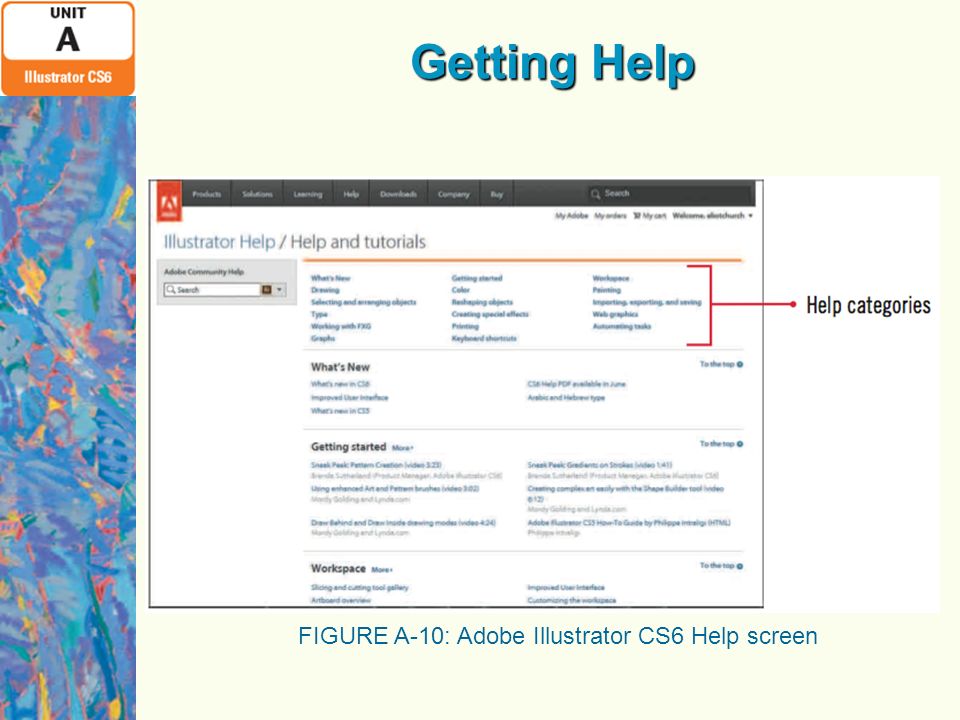Open CS6 Help PDF available in June
The image size is (960, 720).
[576, 384]
